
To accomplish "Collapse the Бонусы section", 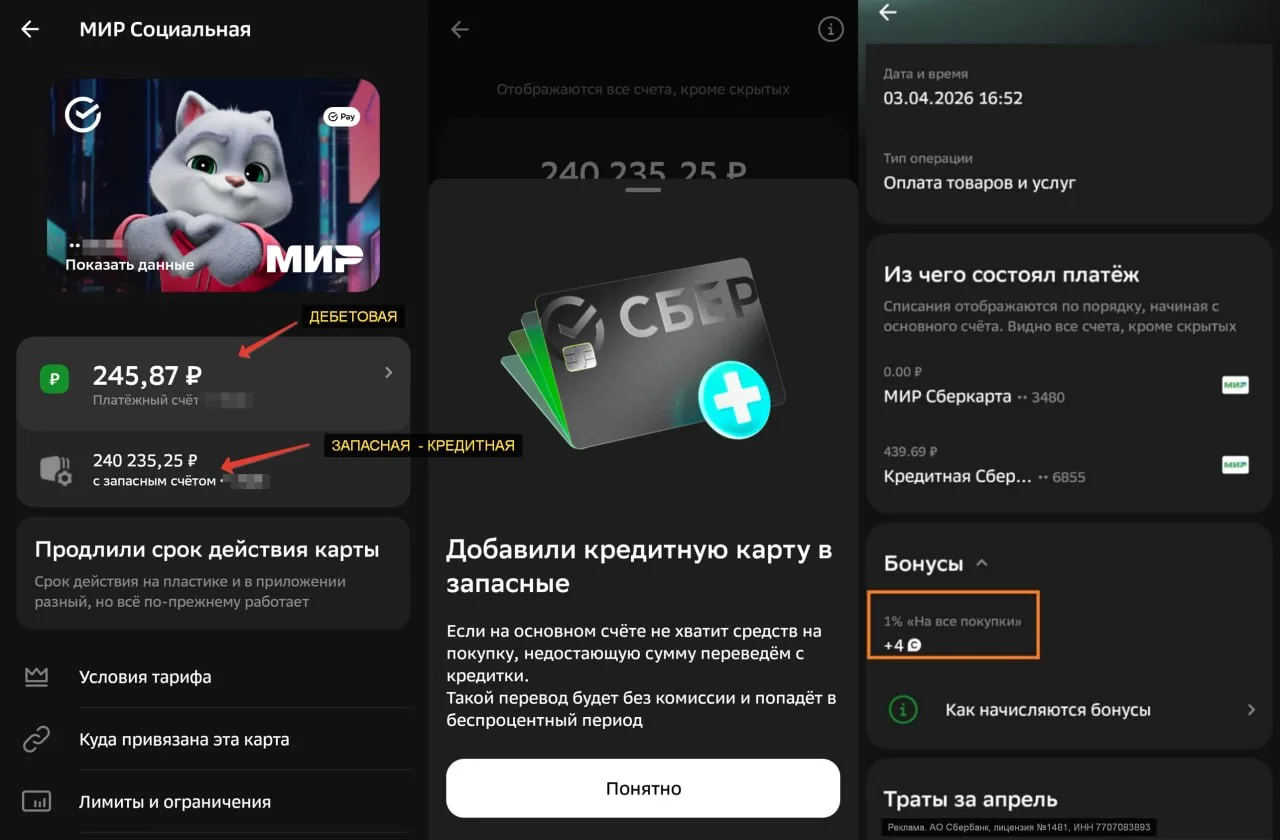I will coord(981,563).
